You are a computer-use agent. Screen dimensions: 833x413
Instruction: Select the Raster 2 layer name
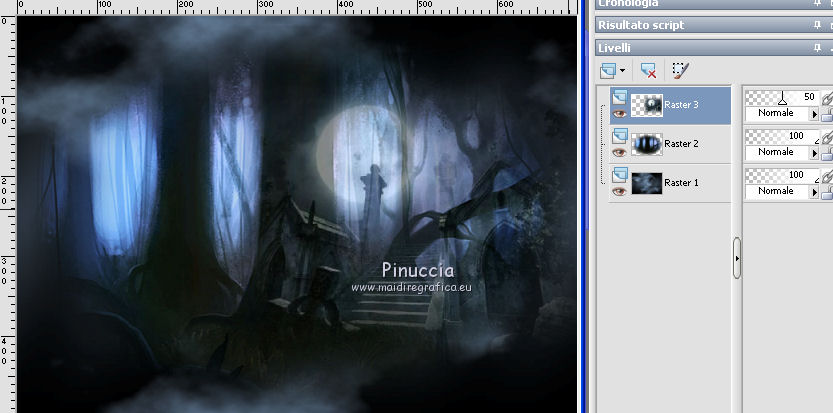pyautogui.click(x=681, y=144)
